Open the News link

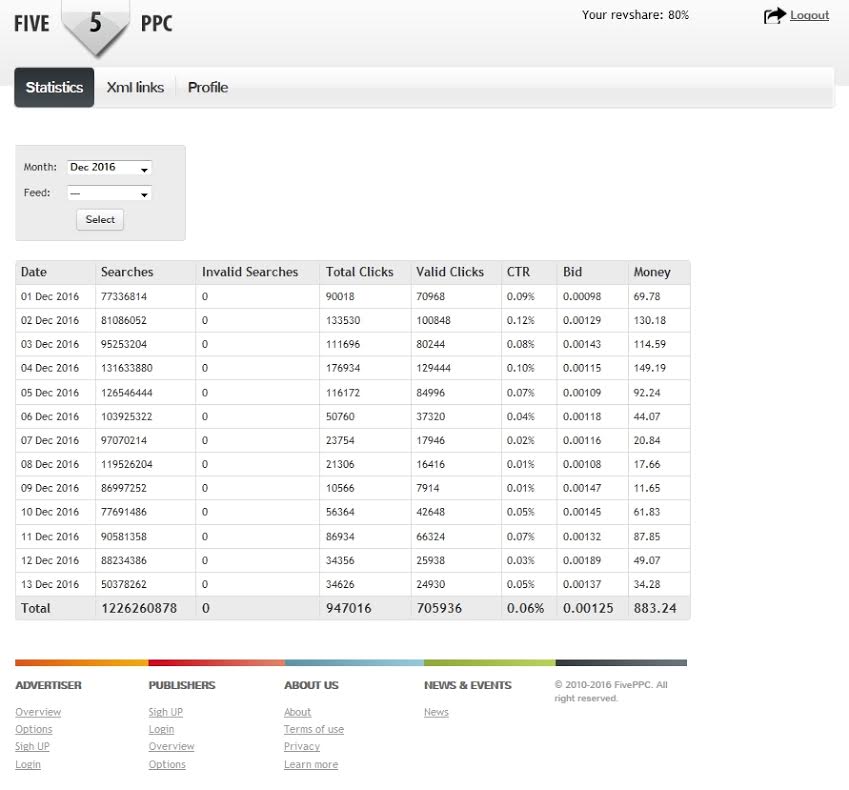tap(436, 713)
